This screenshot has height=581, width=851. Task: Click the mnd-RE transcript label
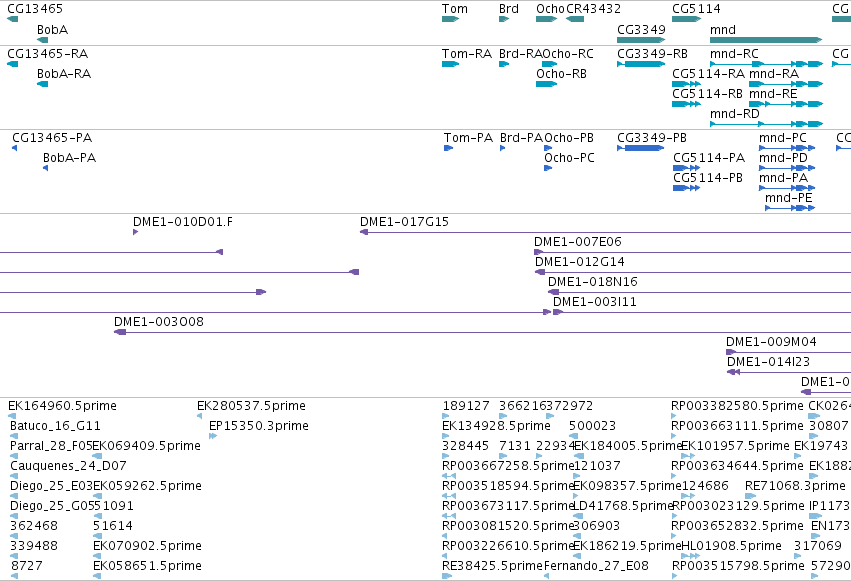tap(773, 94)
